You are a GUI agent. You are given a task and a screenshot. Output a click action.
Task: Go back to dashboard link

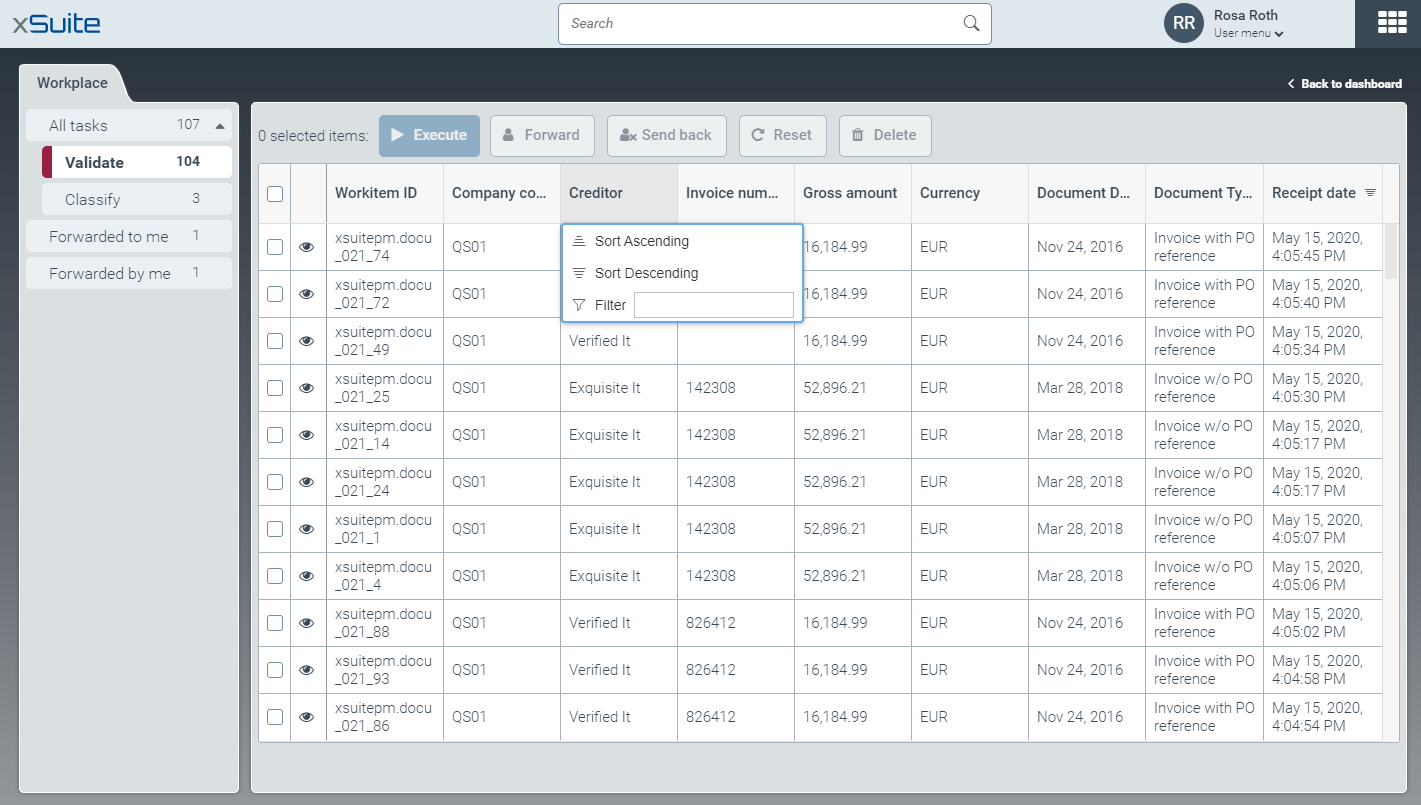point(1345,84)
